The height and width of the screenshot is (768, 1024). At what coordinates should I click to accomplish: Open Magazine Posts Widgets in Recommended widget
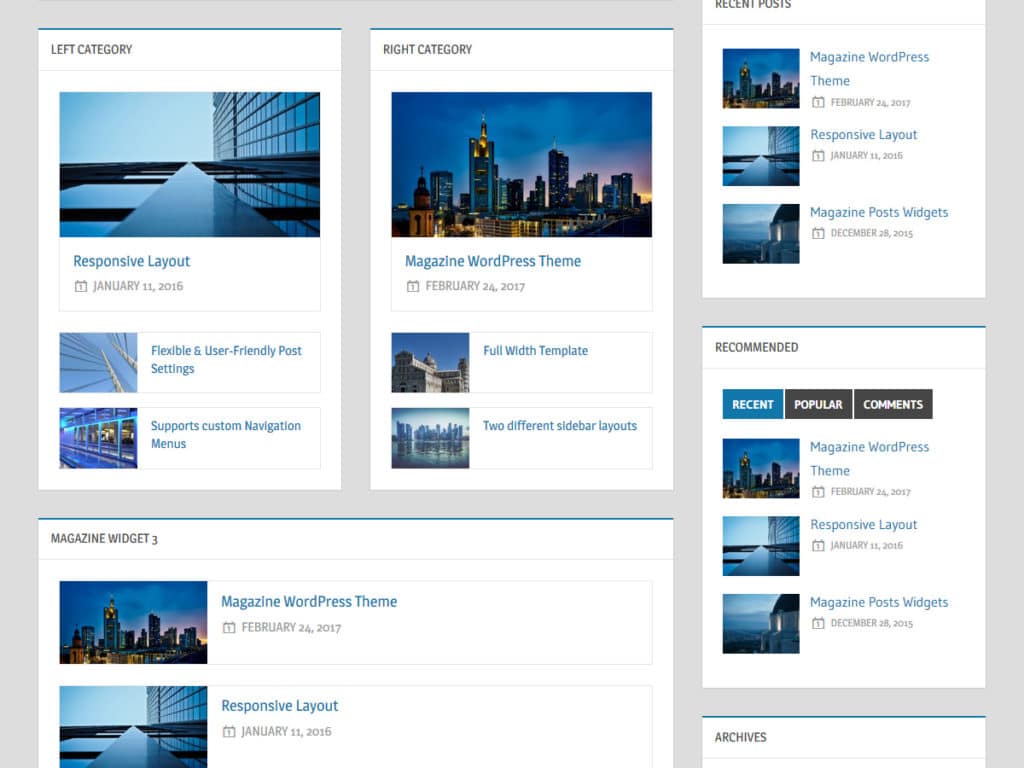click(x=878, y=602)
